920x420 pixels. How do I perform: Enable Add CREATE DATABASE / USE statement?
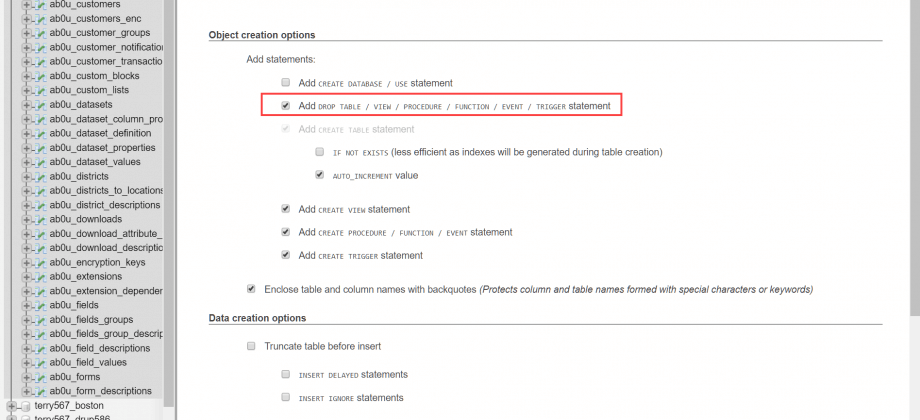(x=286, y=83)
